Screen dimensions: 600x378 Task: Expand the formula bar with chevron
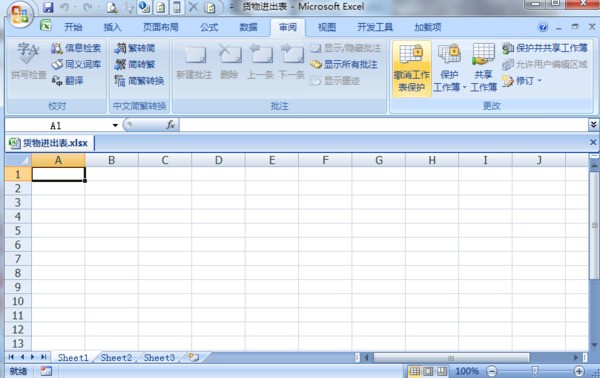click(x=593, y=125)
